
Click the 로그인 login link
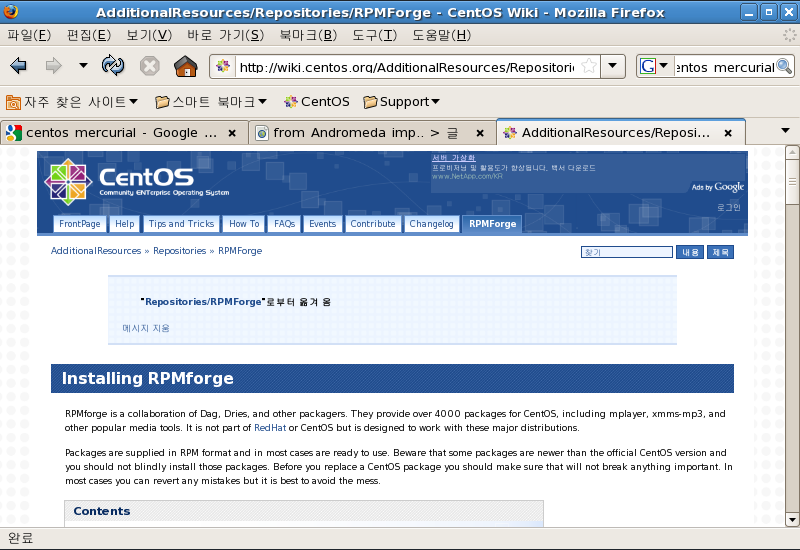729,207
